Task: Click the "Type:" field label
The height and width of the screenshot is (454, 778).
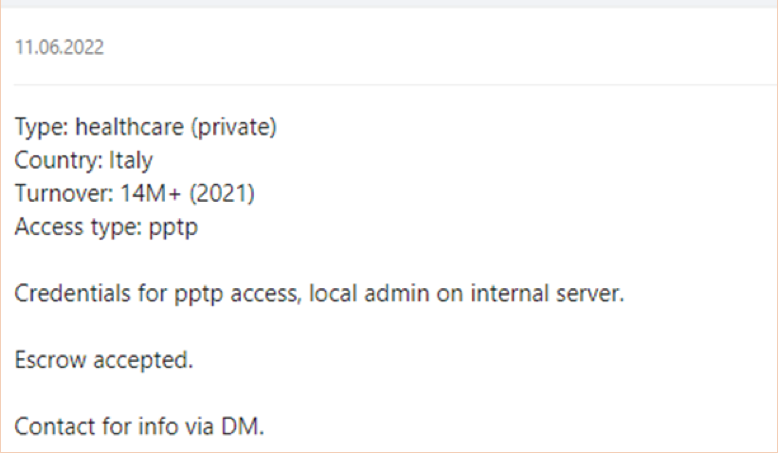Action: (x=36, y=128)
